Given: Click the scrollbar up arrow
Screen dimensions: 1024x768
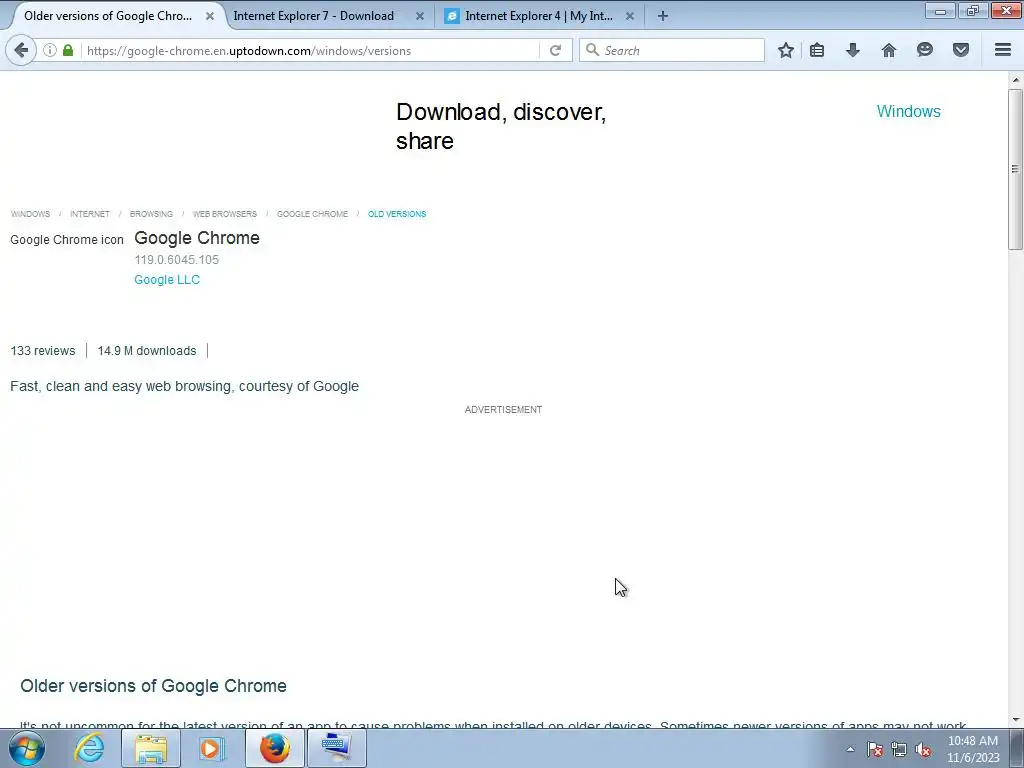Looking at the screenshot, I should [x=1015, y=80].
